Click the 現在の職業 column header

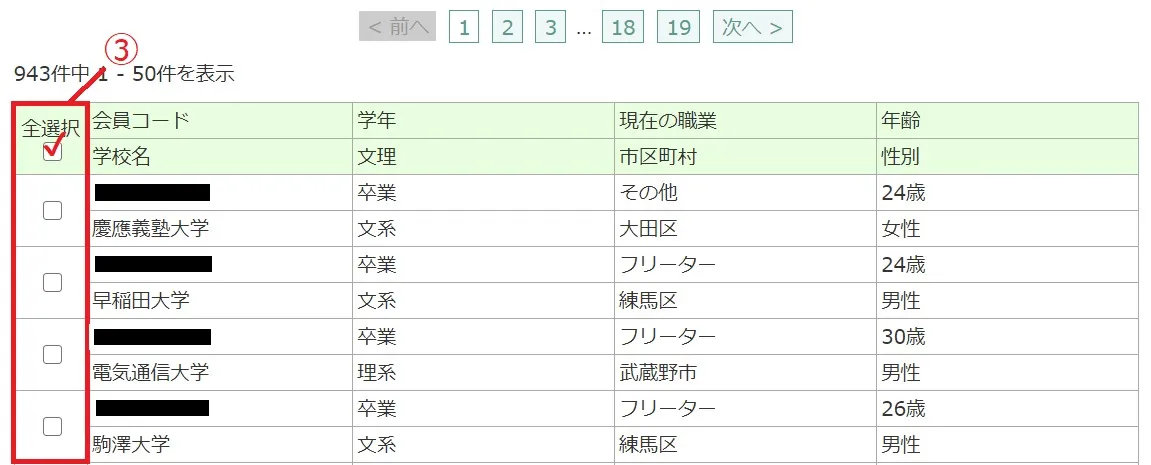667,121
